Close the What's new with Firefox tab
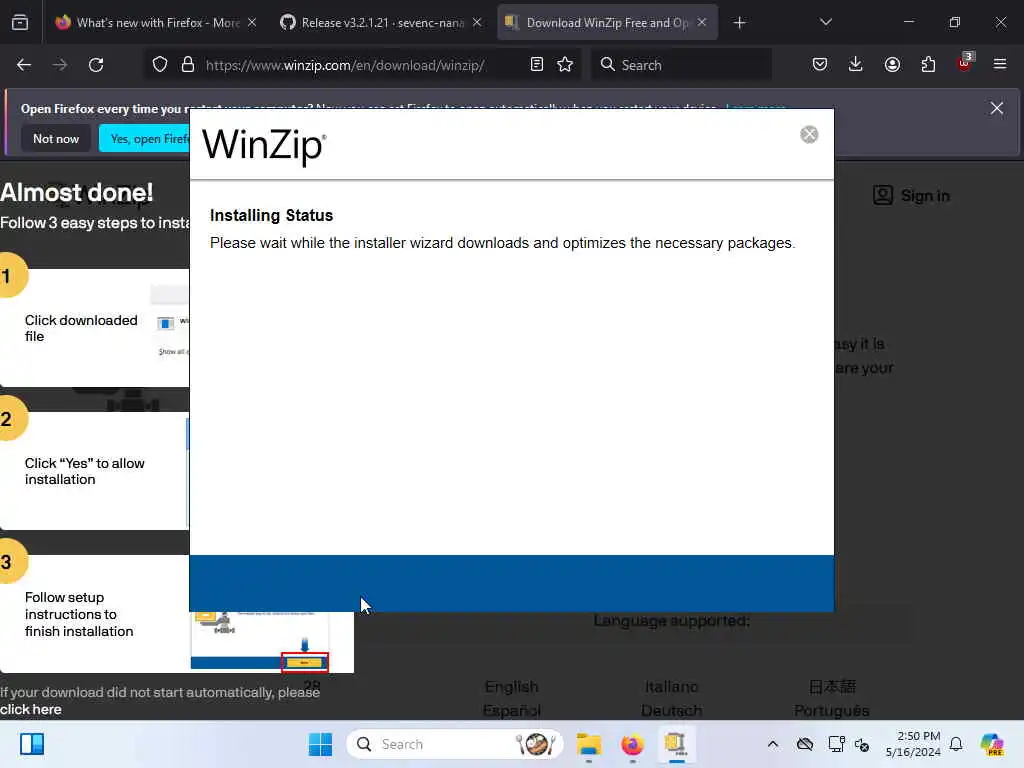The height and width of the screenshot is (768, 1024). coord(252,23)
